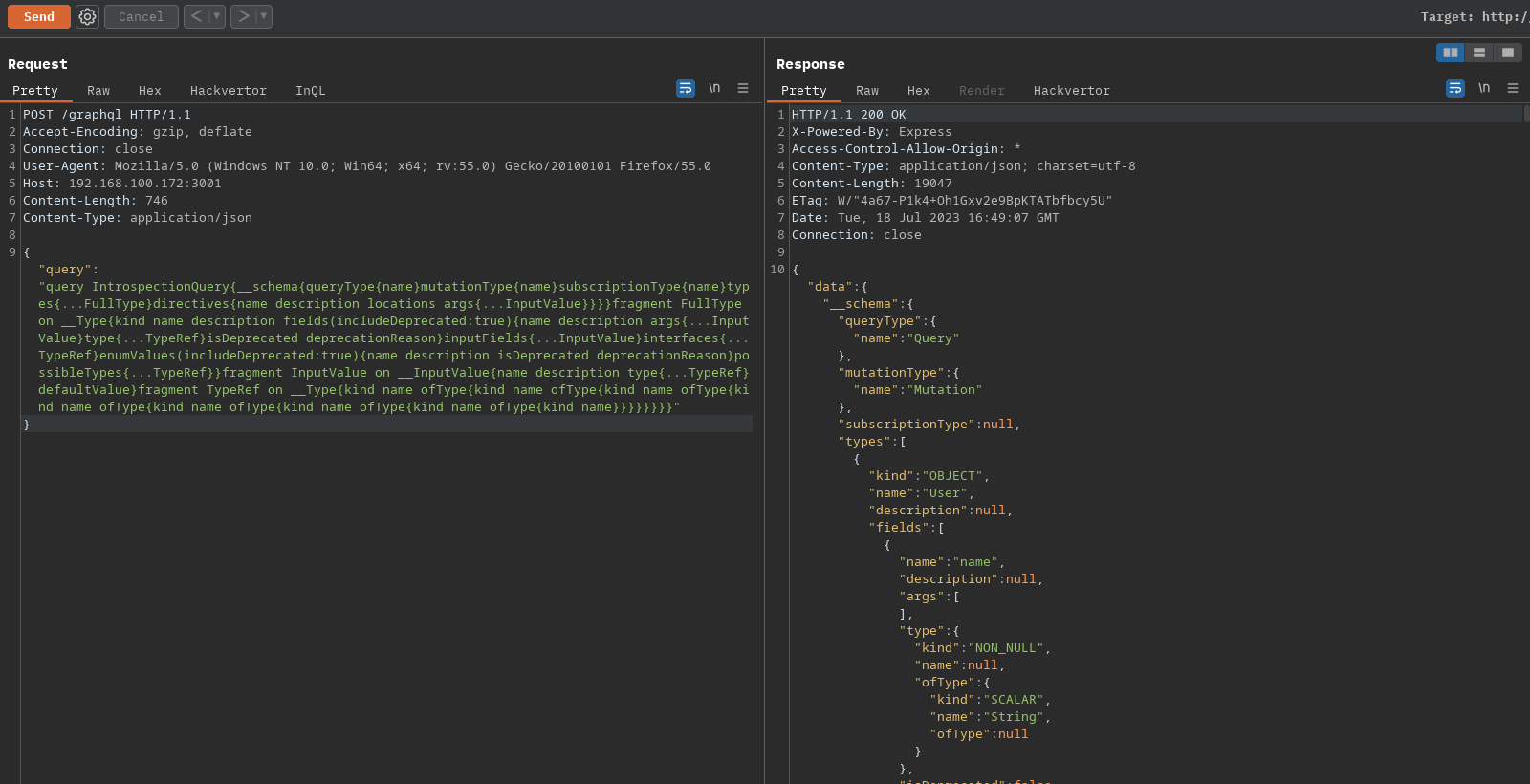Open the forward history dropdown arrow
Image resolution: width=1530 pixels, height=784 pixels.
(264, 16)
